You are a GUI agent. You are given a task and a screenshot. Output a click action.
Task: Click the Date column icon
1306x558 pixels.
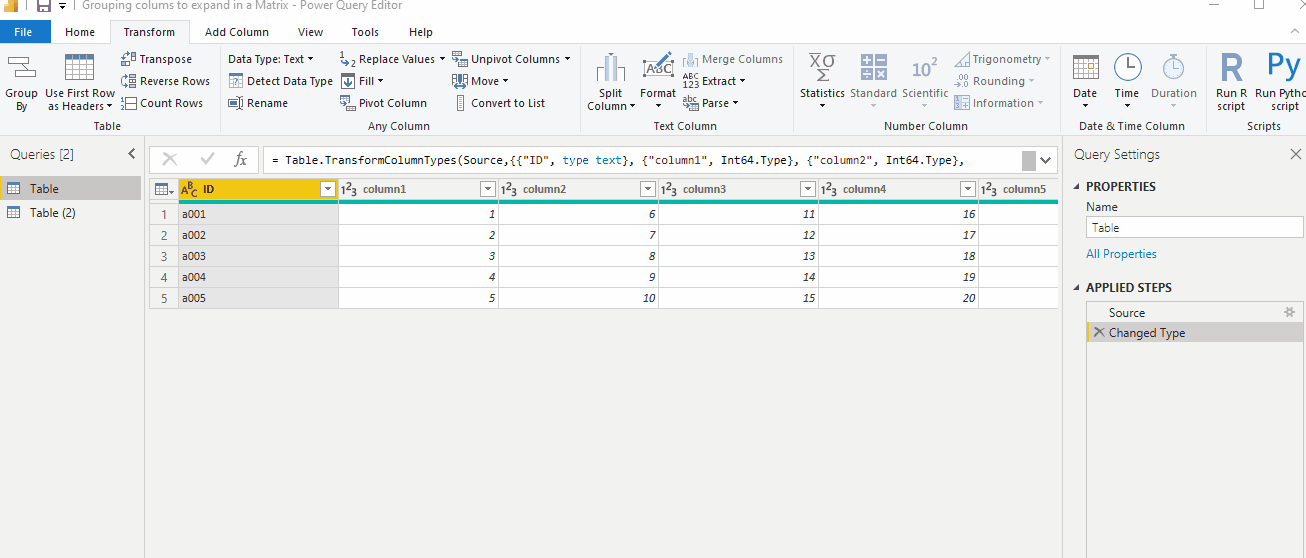pyautogui.click(x=1085, y=67)
